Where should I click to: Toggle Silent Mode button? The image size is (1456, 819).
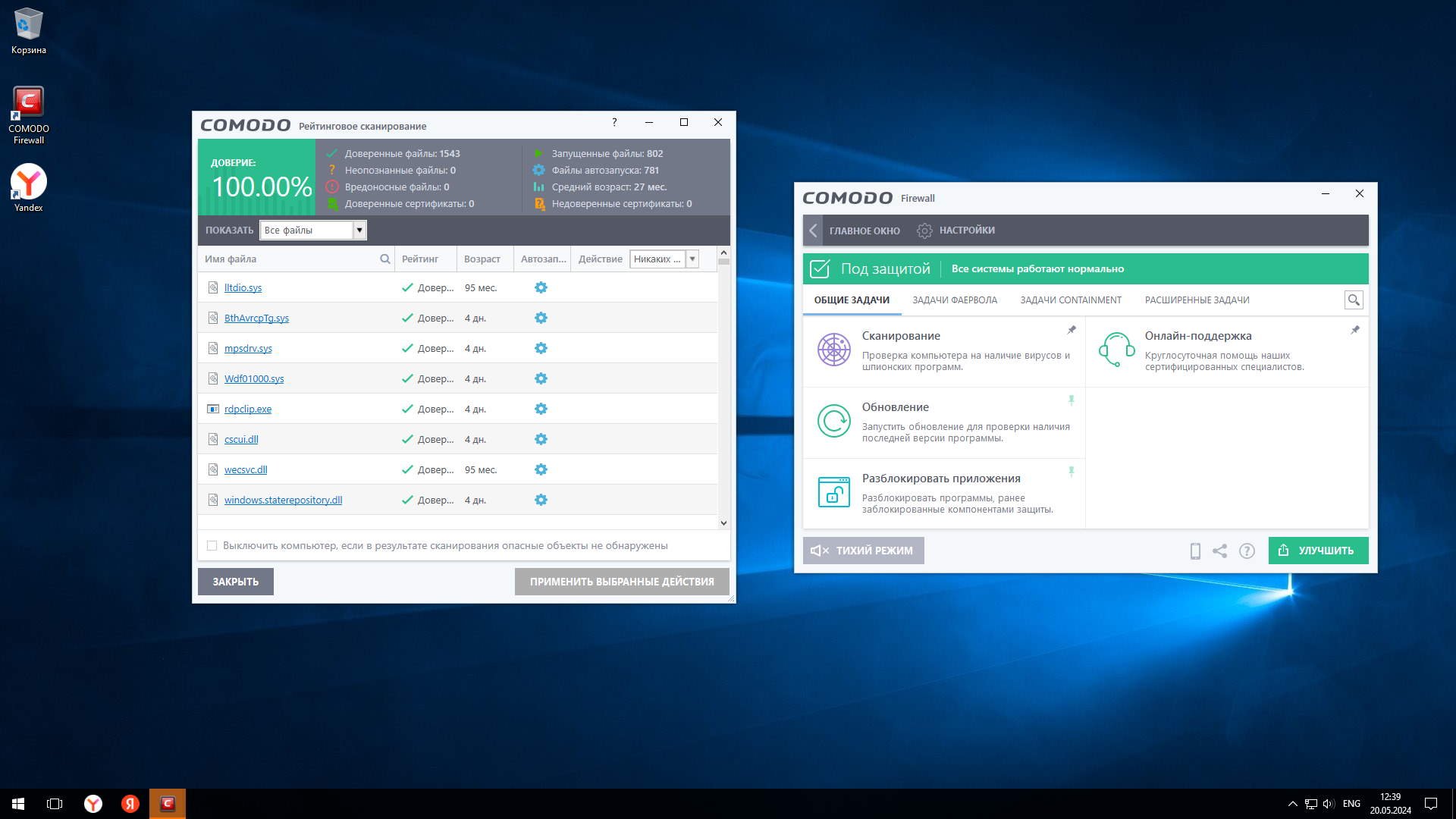pyautogui.click(x=863, y=551)
